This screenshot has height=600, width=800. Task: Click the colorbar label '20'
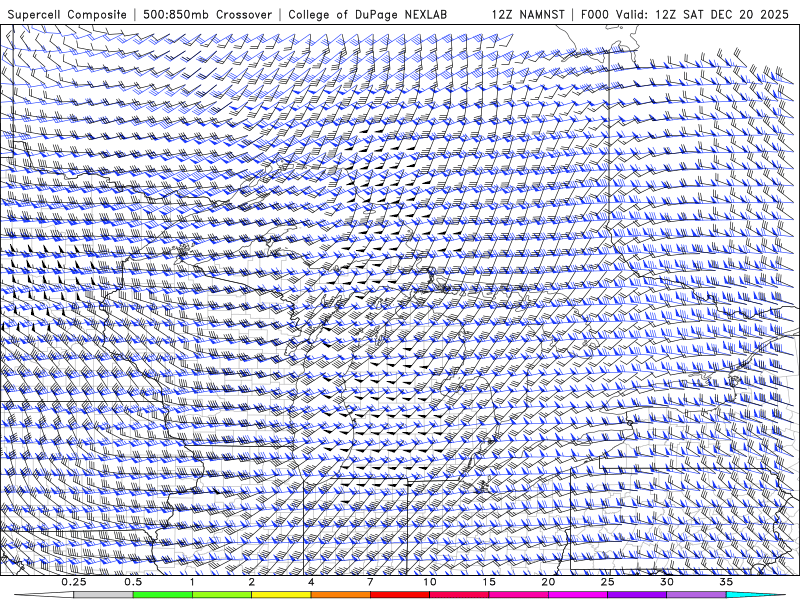548,582
